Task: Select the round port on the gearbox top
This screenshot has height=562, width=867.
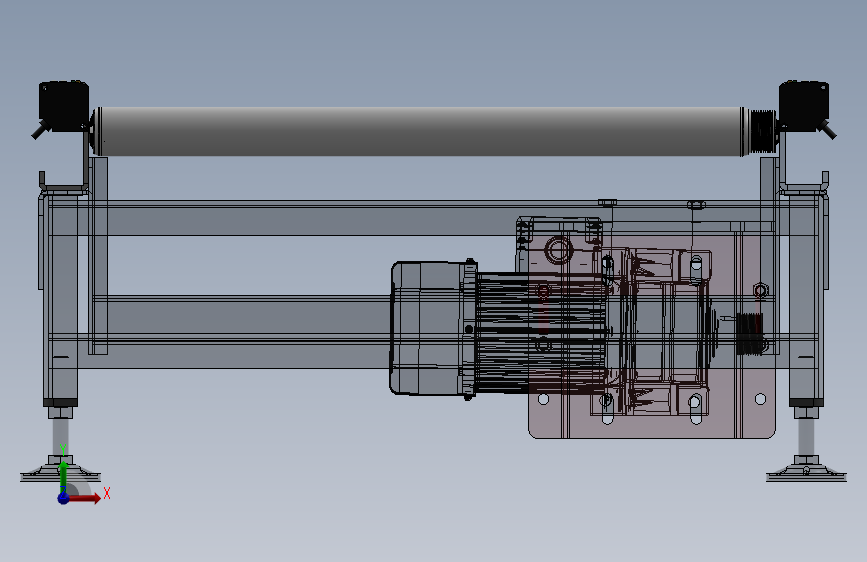Action: pos(558,249)
